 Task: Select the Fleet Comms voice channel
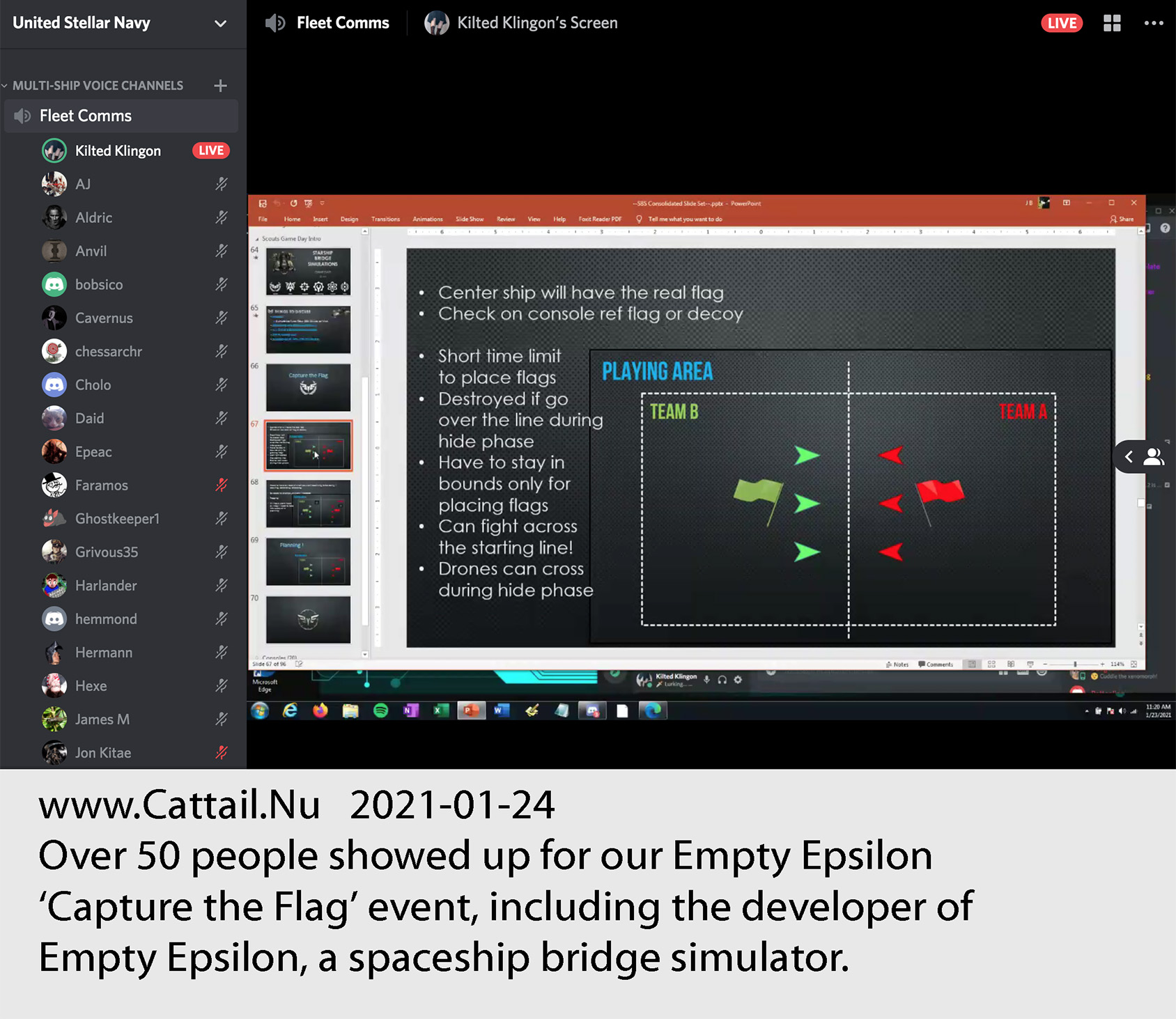click(x=121, y=116)
